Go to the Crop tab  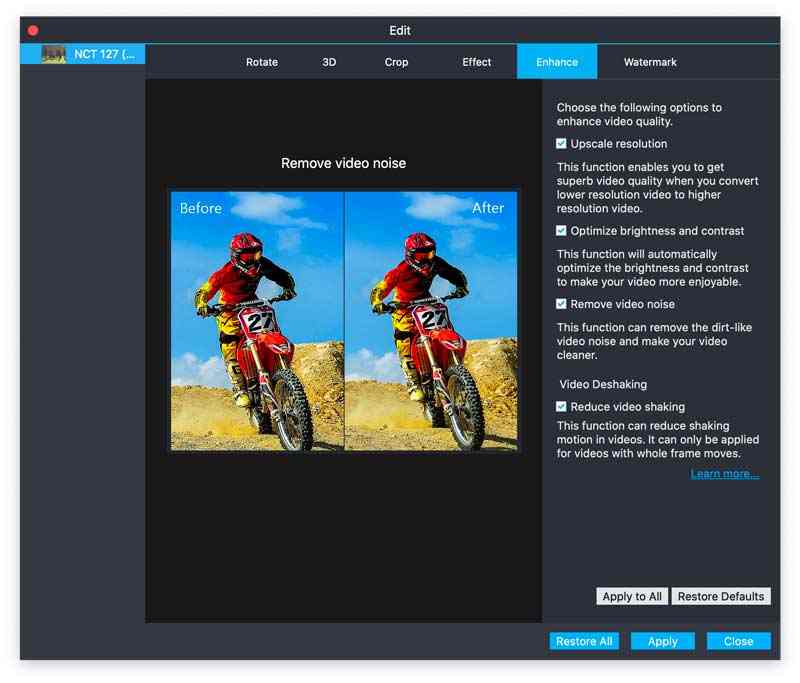396,62
